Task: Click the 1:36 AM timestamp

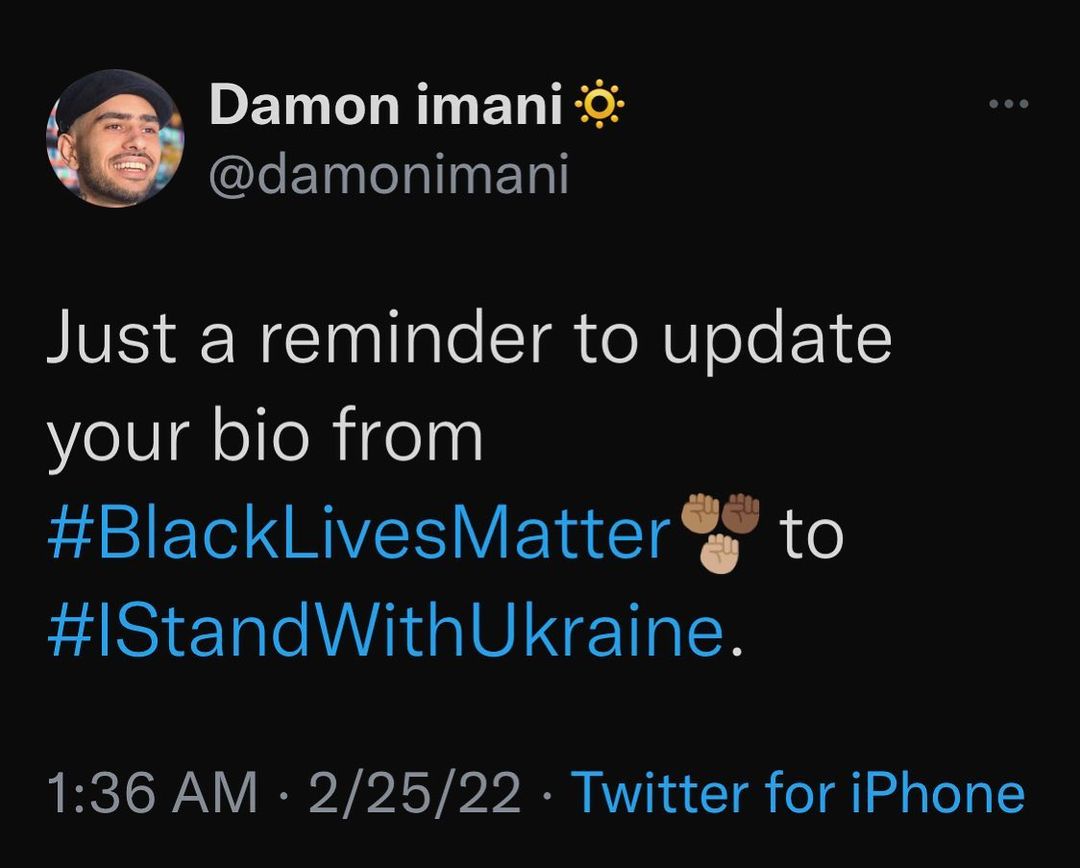Action: coord(153,794)
